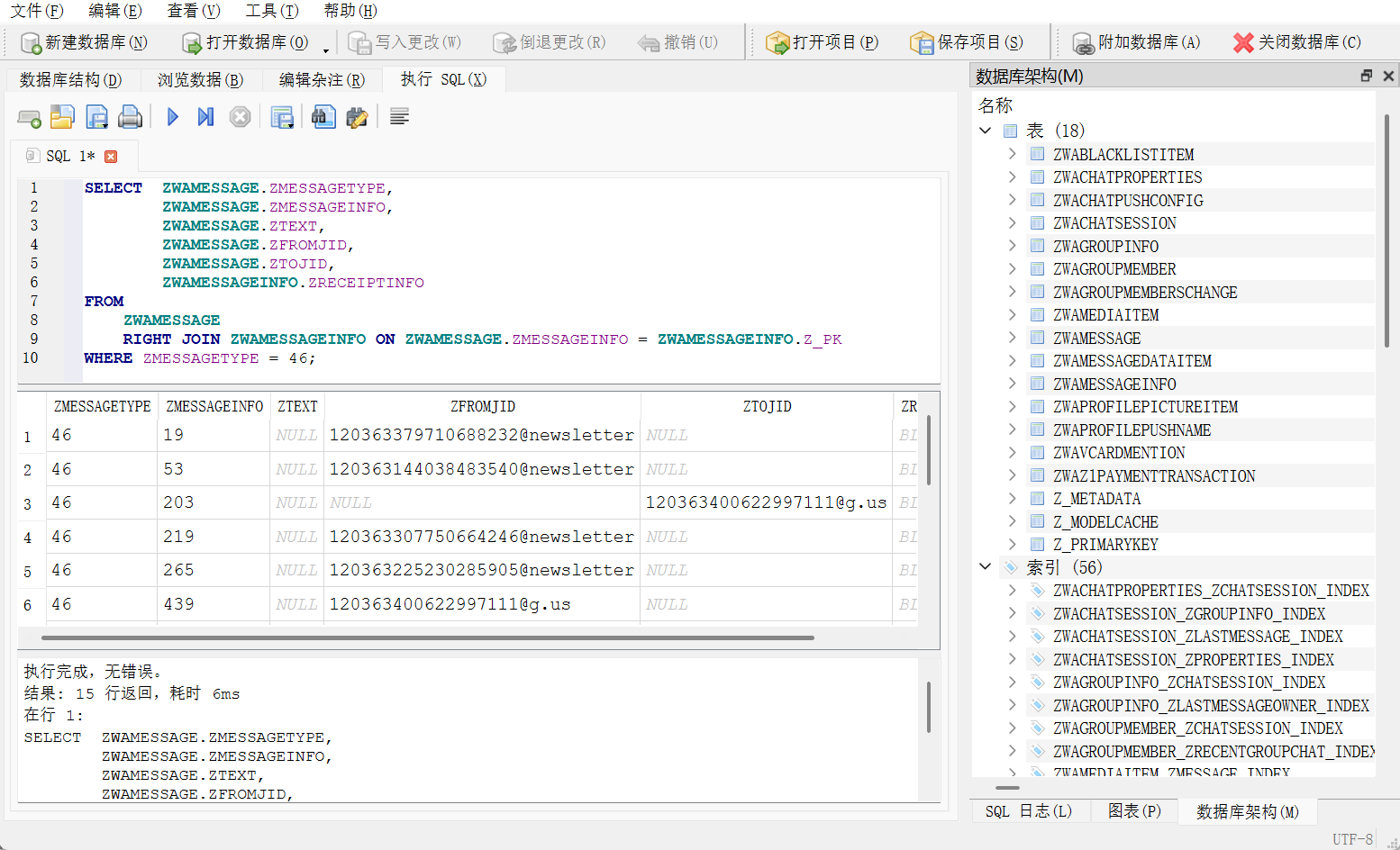
Task: Run all SQL with the play icon
Action: click(x=173, y=117)
